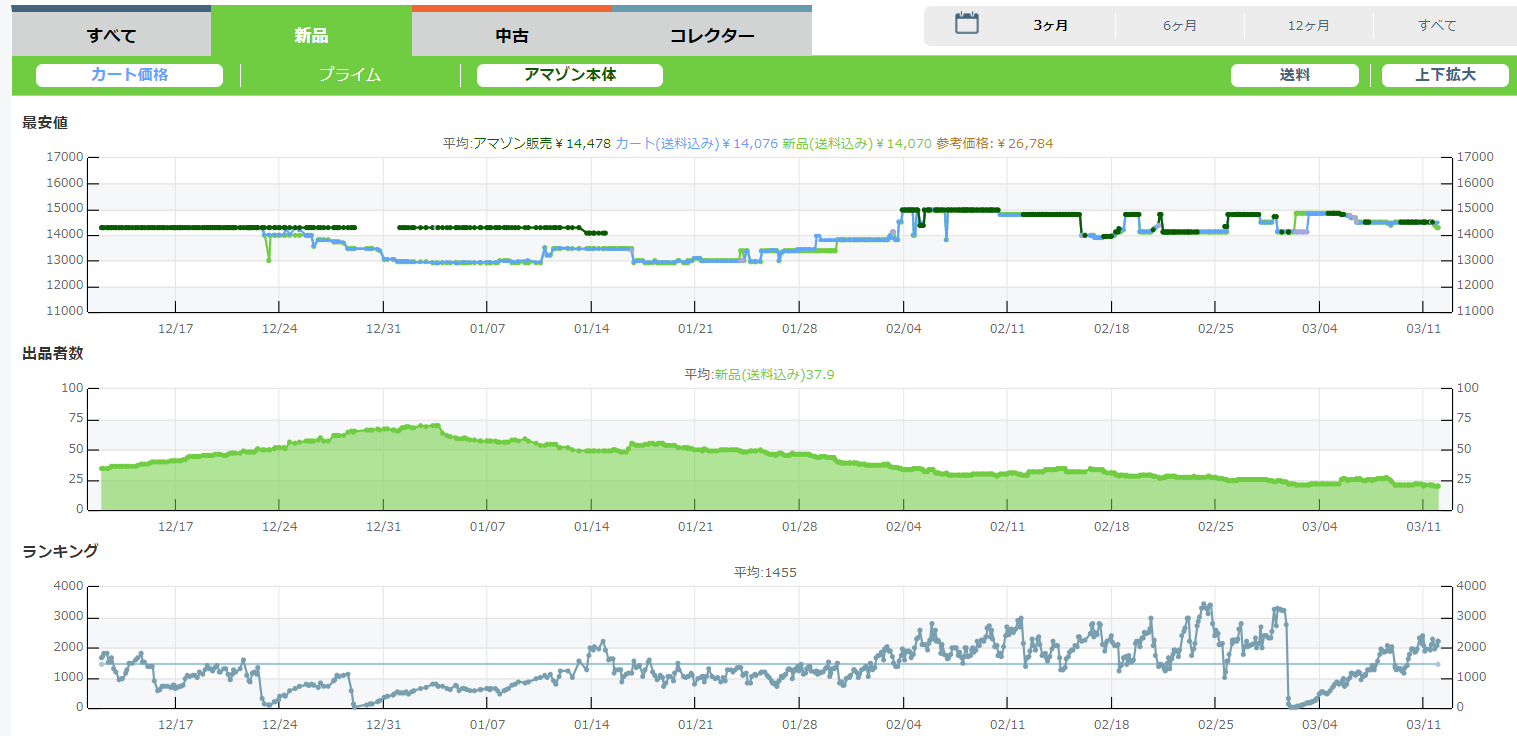Image resolution: width=1517 pixels, height=736 pixels.
Task: Switch to the すべて condition tab
Action: point(111,36)
